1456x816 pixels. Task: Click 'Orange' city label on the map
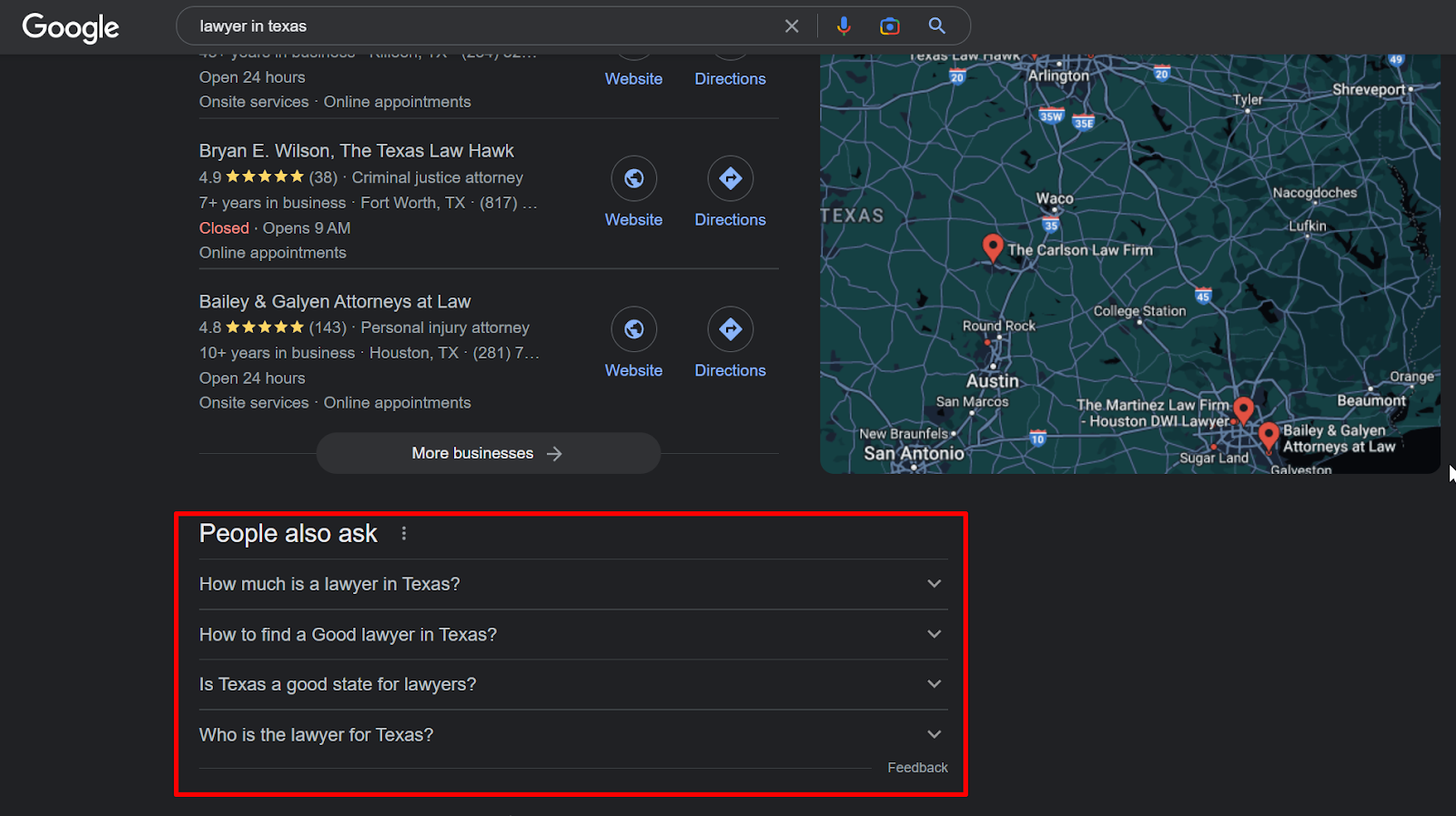[1411, 377]
